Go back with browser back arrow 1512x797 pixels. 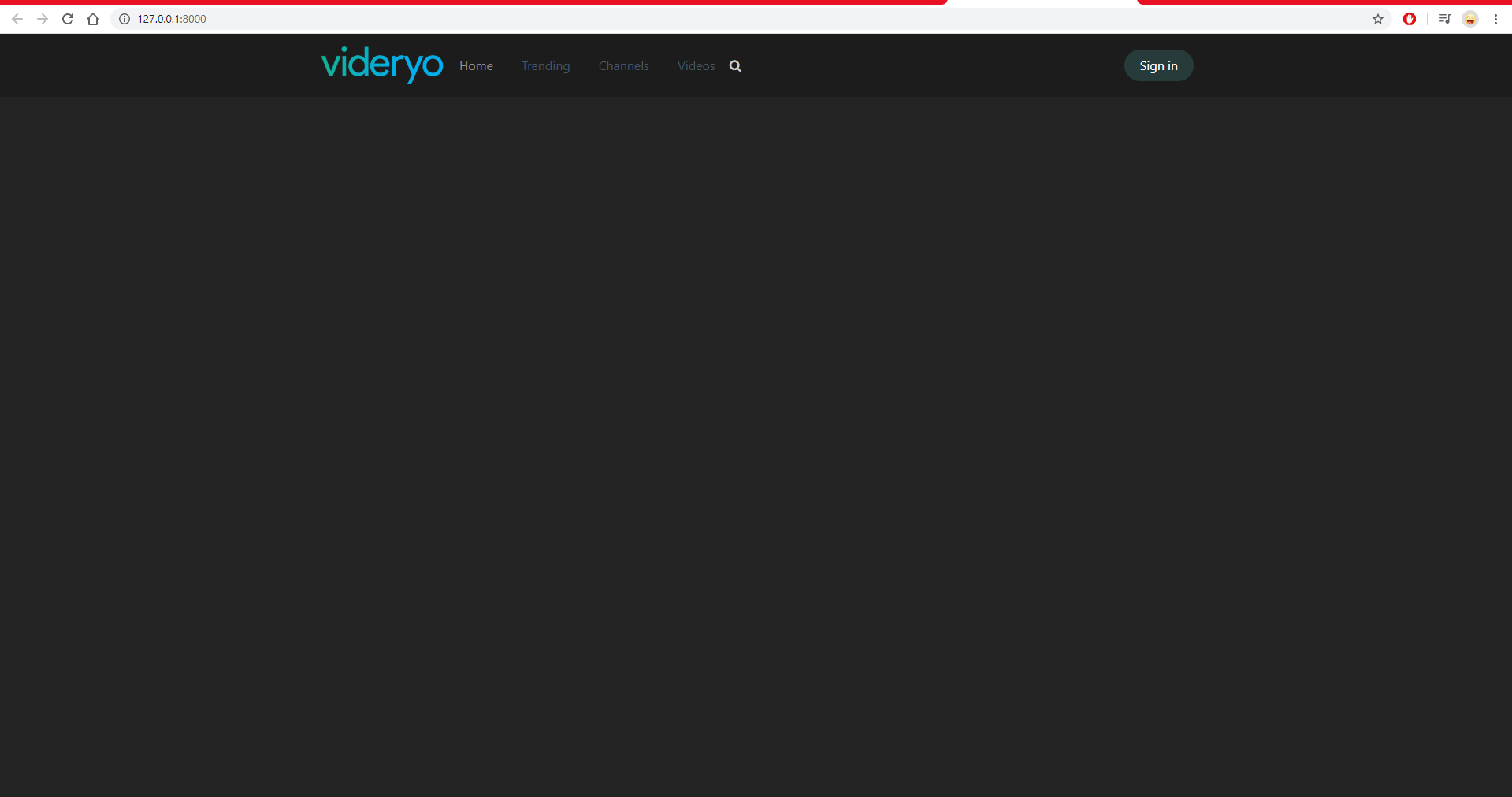pos(17,19)
